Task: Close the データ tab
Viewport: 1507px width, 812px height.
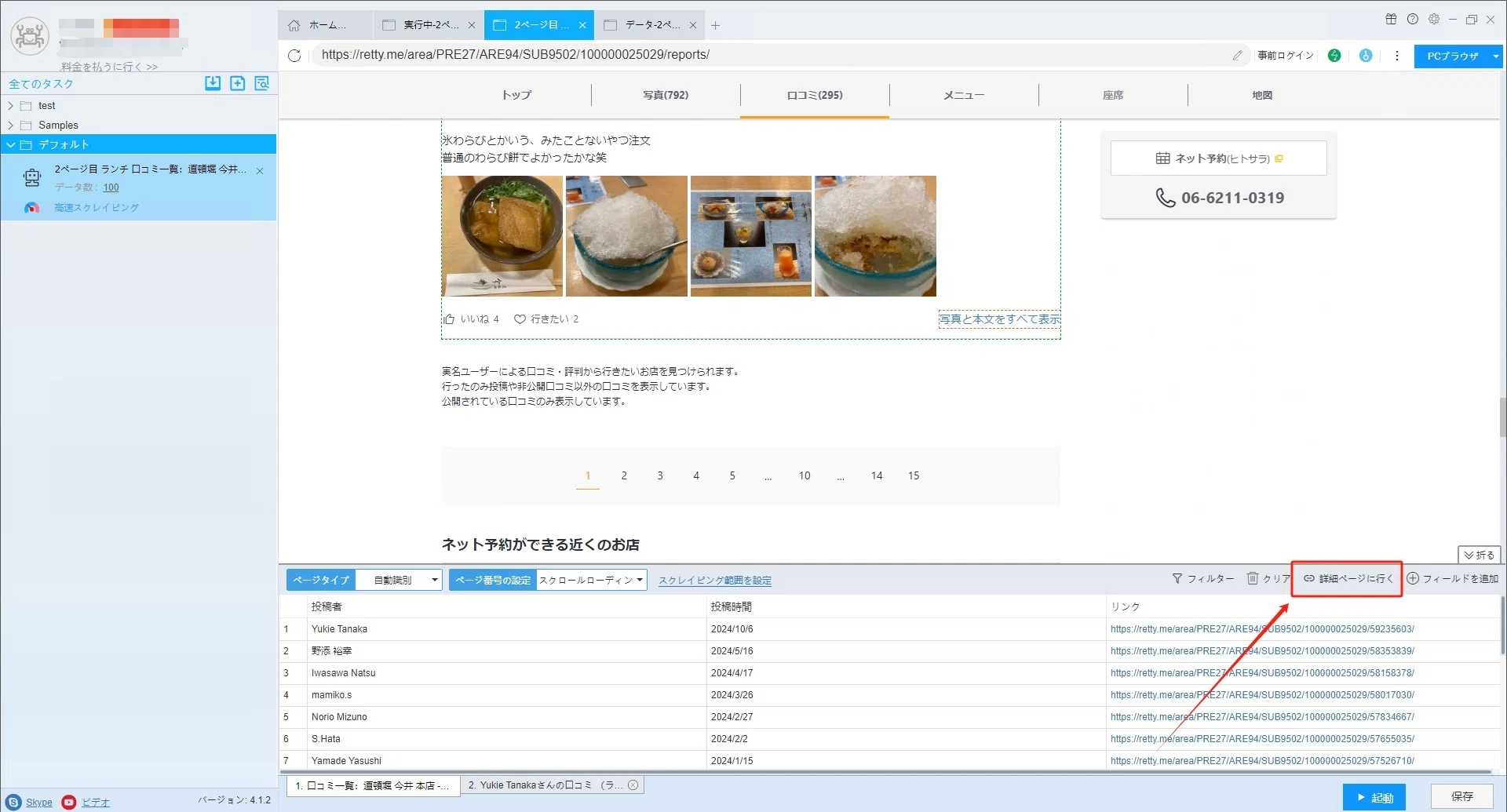Action: pyautogui.click(x=693, y=25)
